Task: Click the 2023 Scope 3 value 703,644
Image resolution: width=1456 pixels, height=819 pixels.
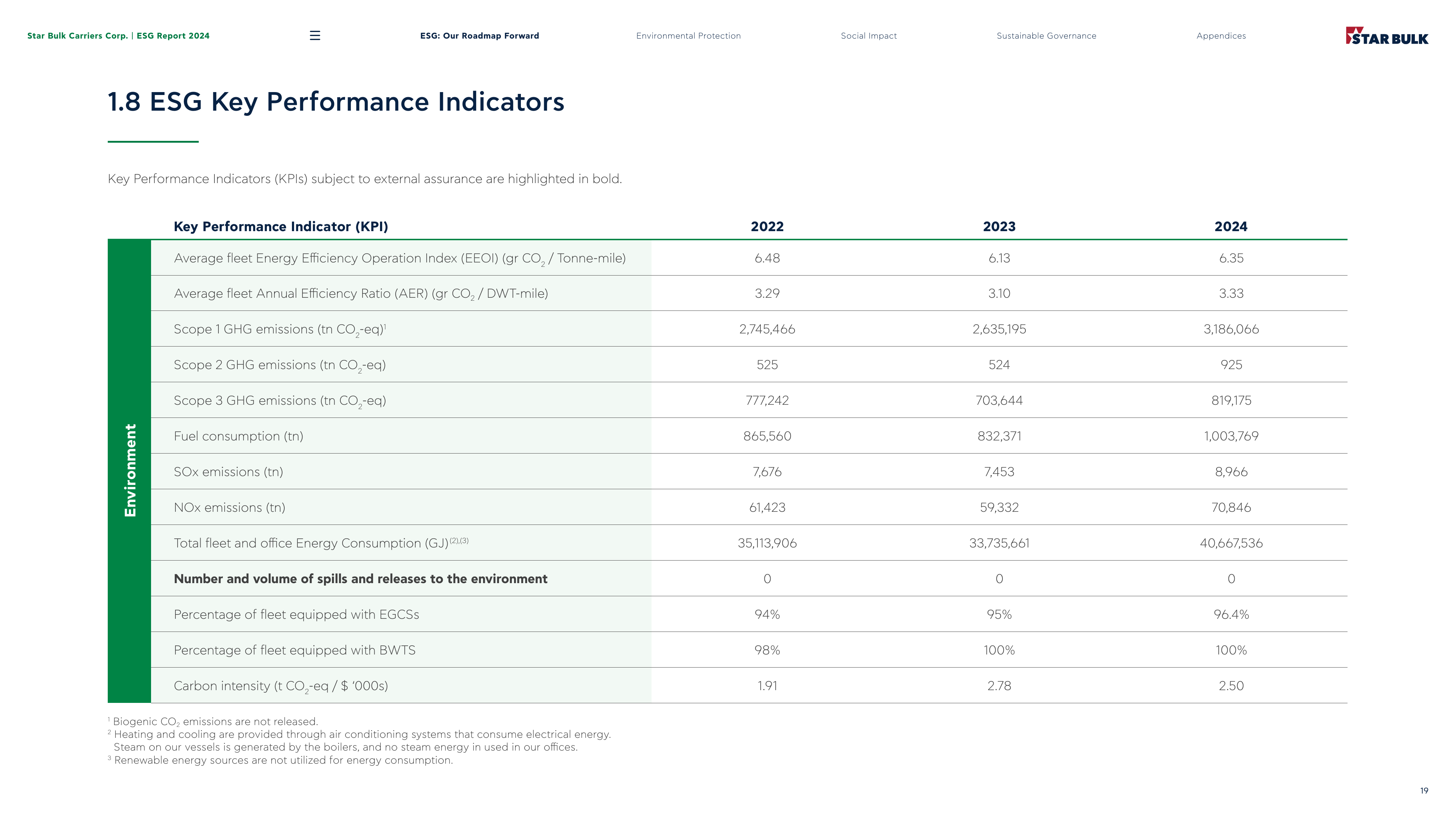Action: pyautogui.click(x=999, y=401)
